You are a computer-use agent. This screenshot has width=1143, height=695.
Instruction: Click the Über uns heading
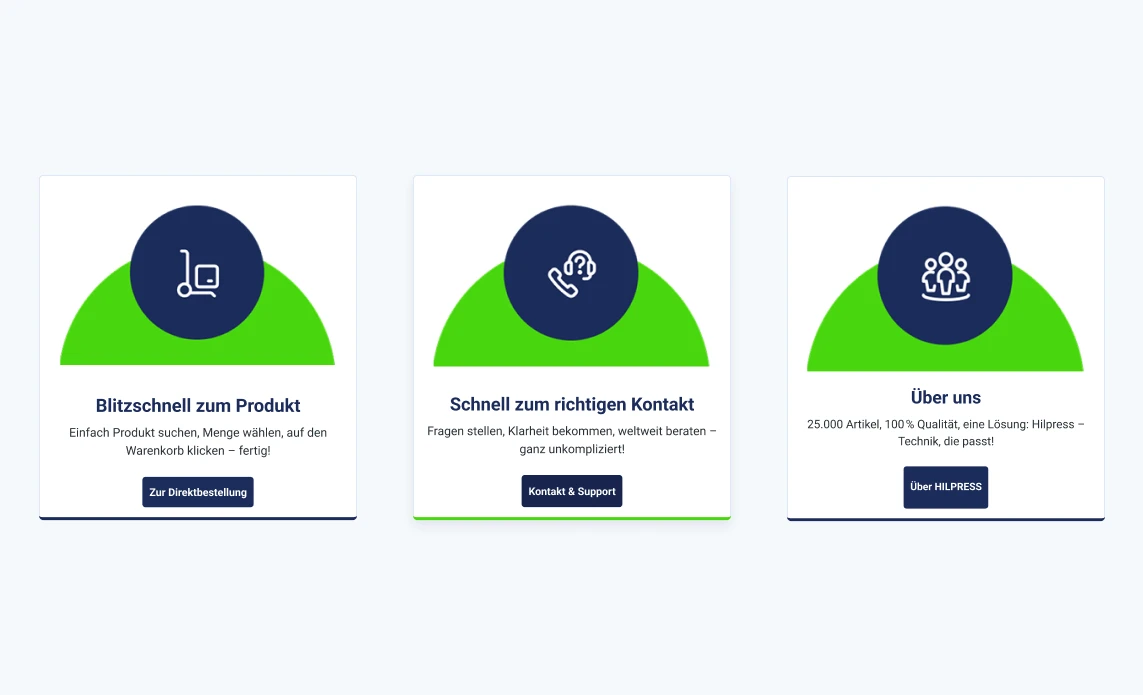pos(945,397)
